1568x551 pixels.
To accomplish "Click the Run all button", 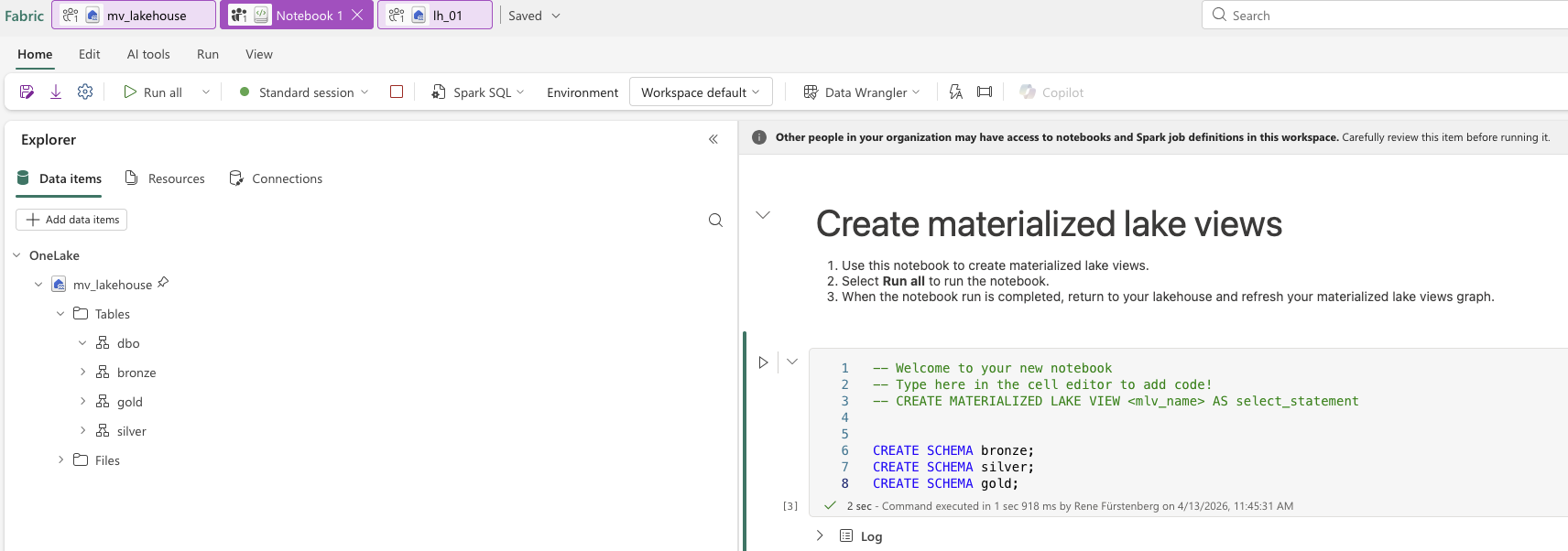I will click(x=154, y=92).
